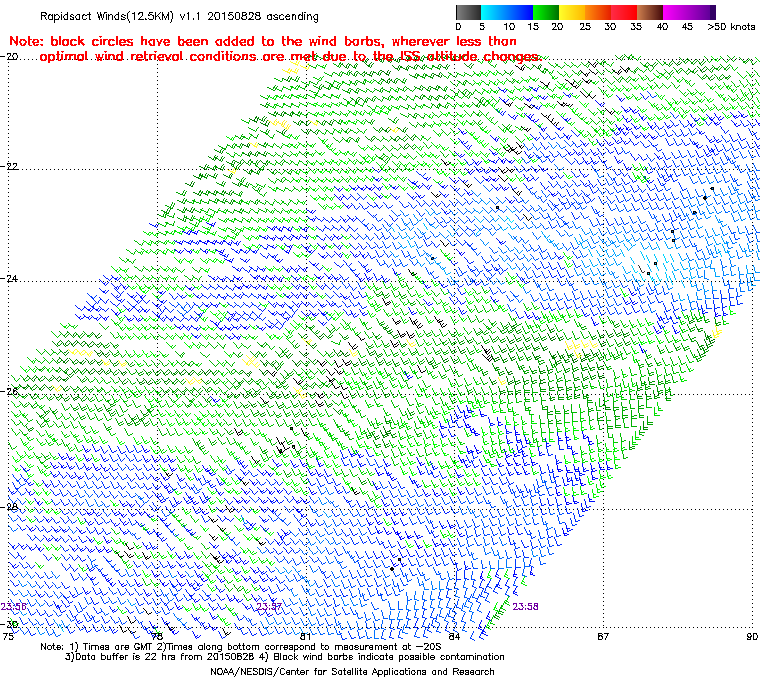Select the '-20' latitude axis label
Image resolution: width=760 pixels, height=688 pixels.
click(x=9, y=56)
